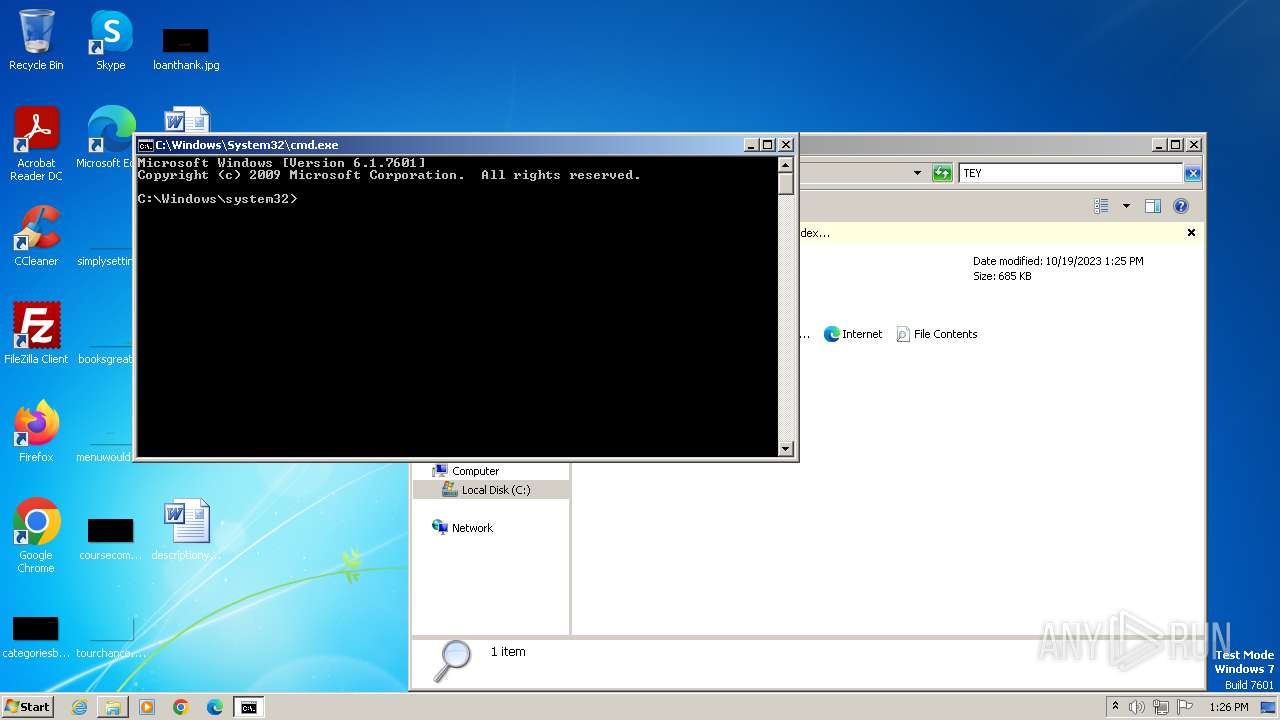
Task: Search again in Internet
Action: 852,334
